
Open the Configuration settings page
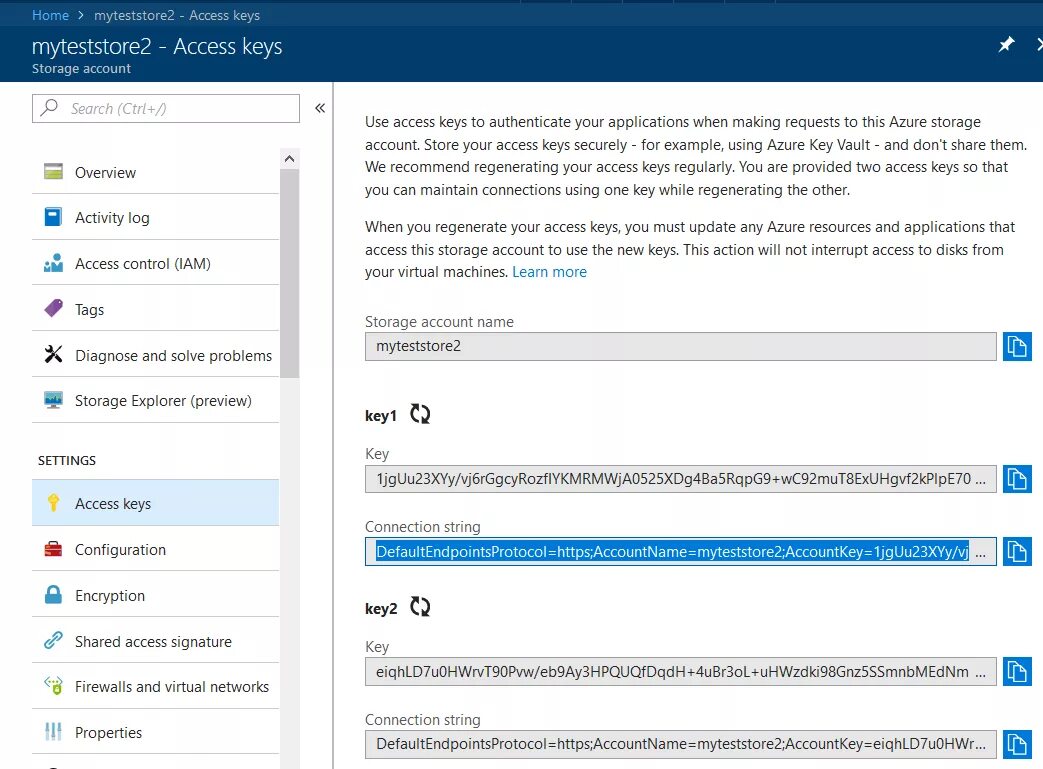tap(155, 549)
